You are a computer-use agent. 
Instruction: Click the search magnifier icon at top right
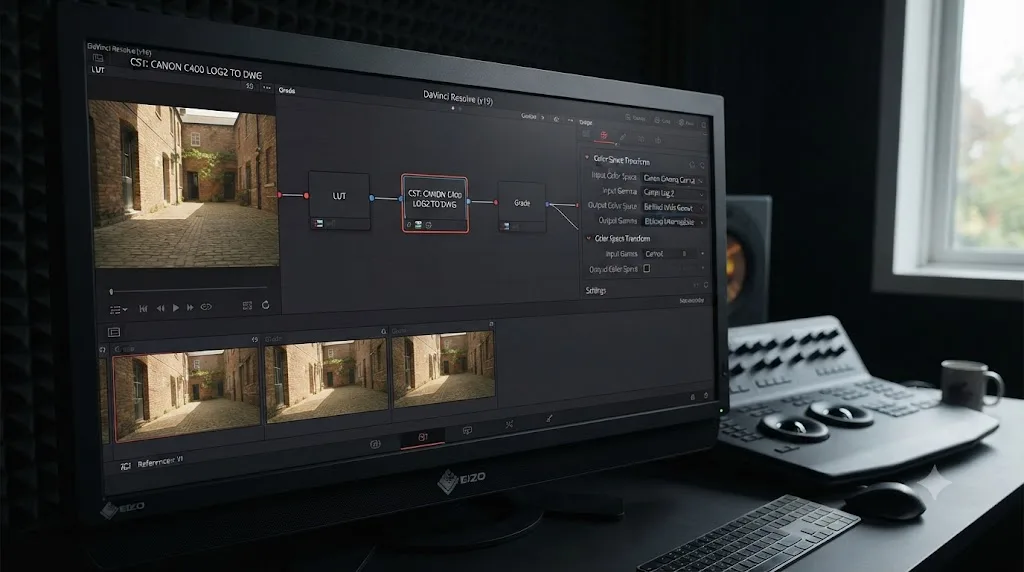pyautogui.click(x=703, y=124)
